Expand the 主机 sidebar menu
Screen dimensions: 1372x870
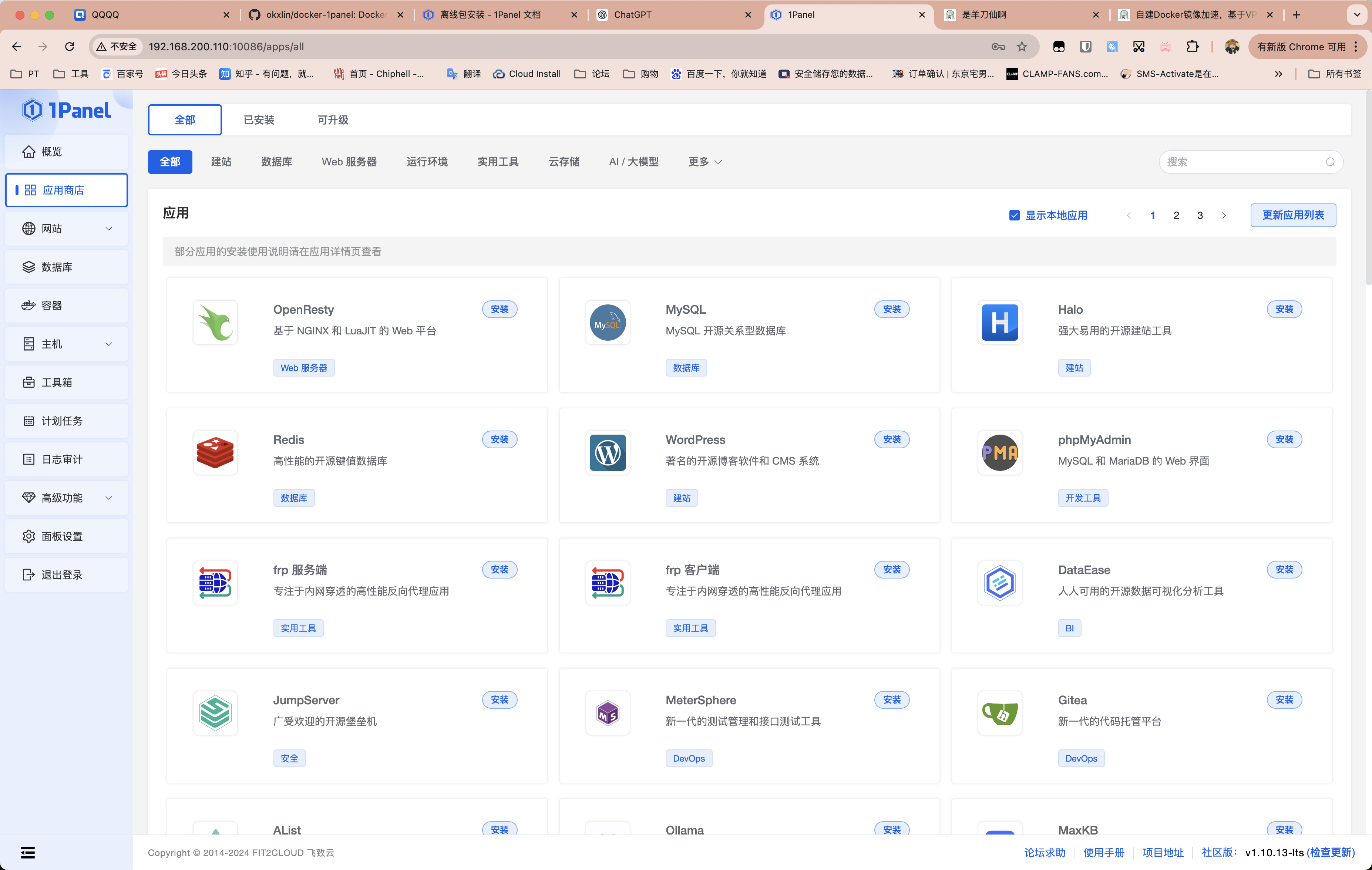point(66,344)
